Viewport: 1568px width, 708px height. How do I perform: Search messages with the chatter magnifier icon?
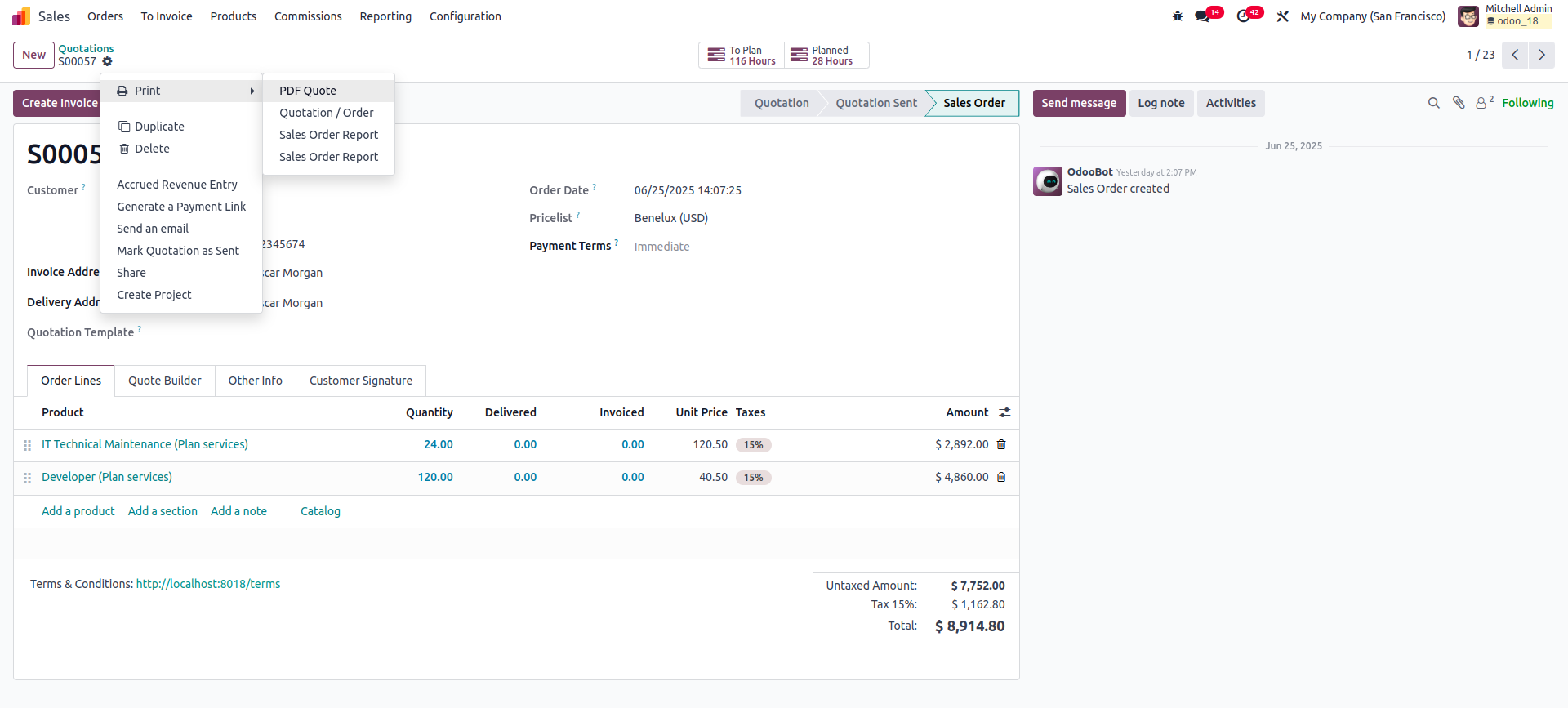click(1433, 103)
